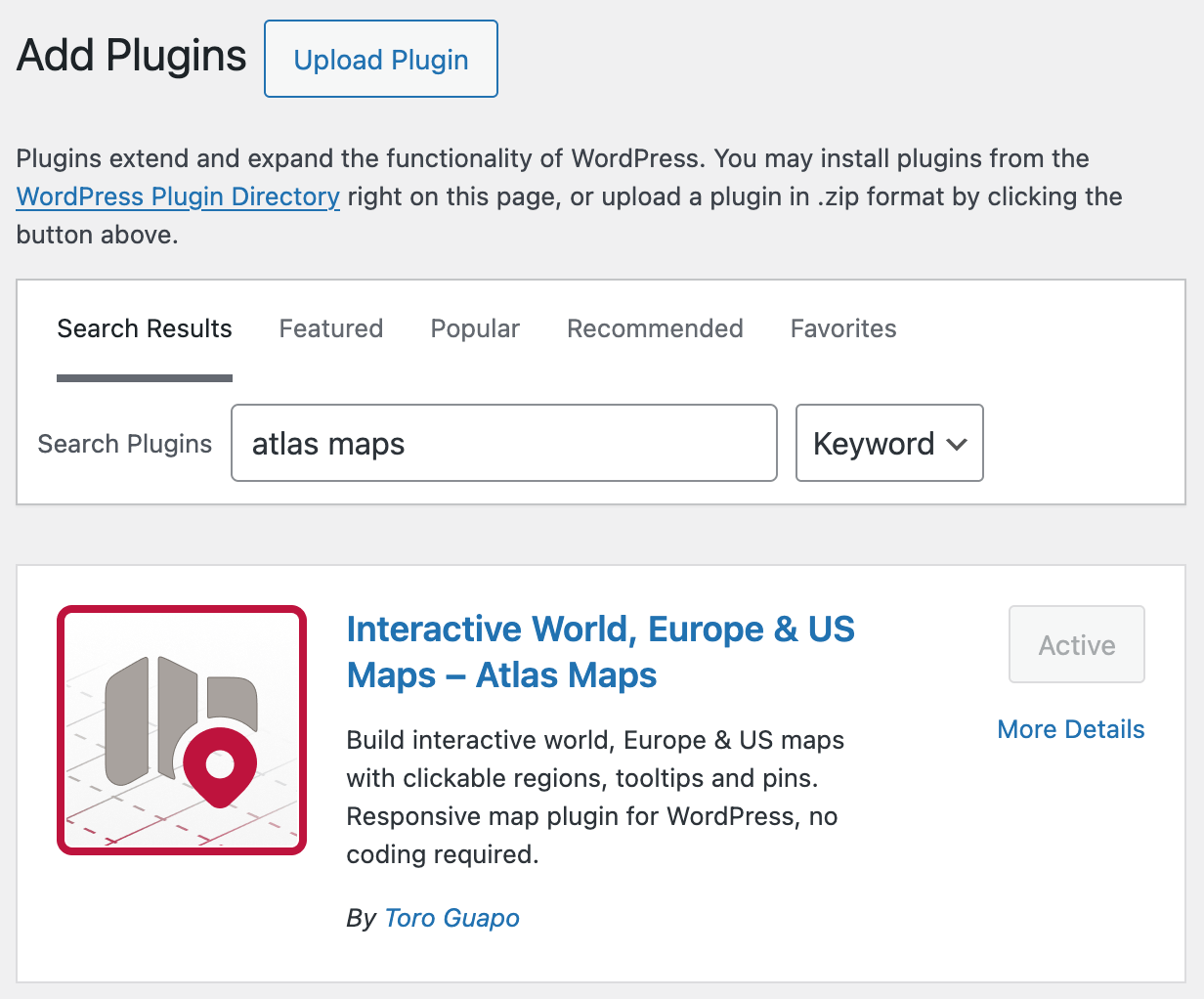
Task: Click the disabled Active button
Action: [x=1076, y=645]
